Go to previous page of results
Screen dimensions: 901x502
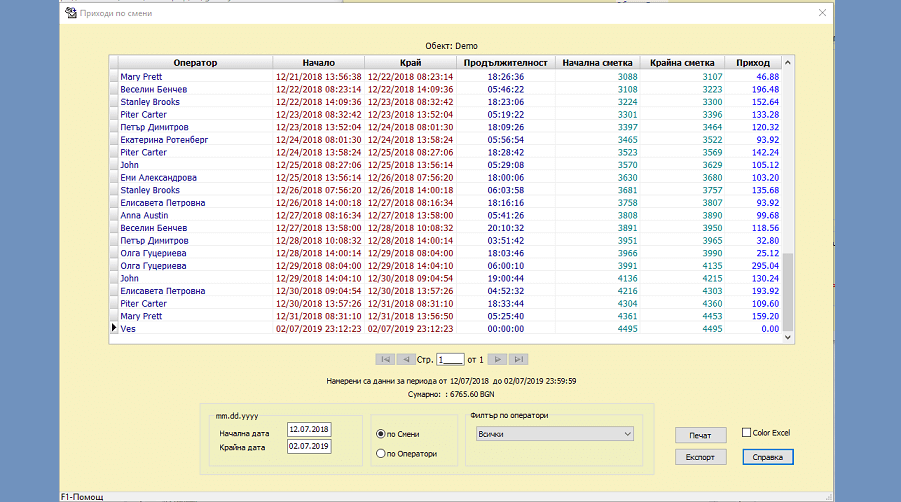point(406,360)
